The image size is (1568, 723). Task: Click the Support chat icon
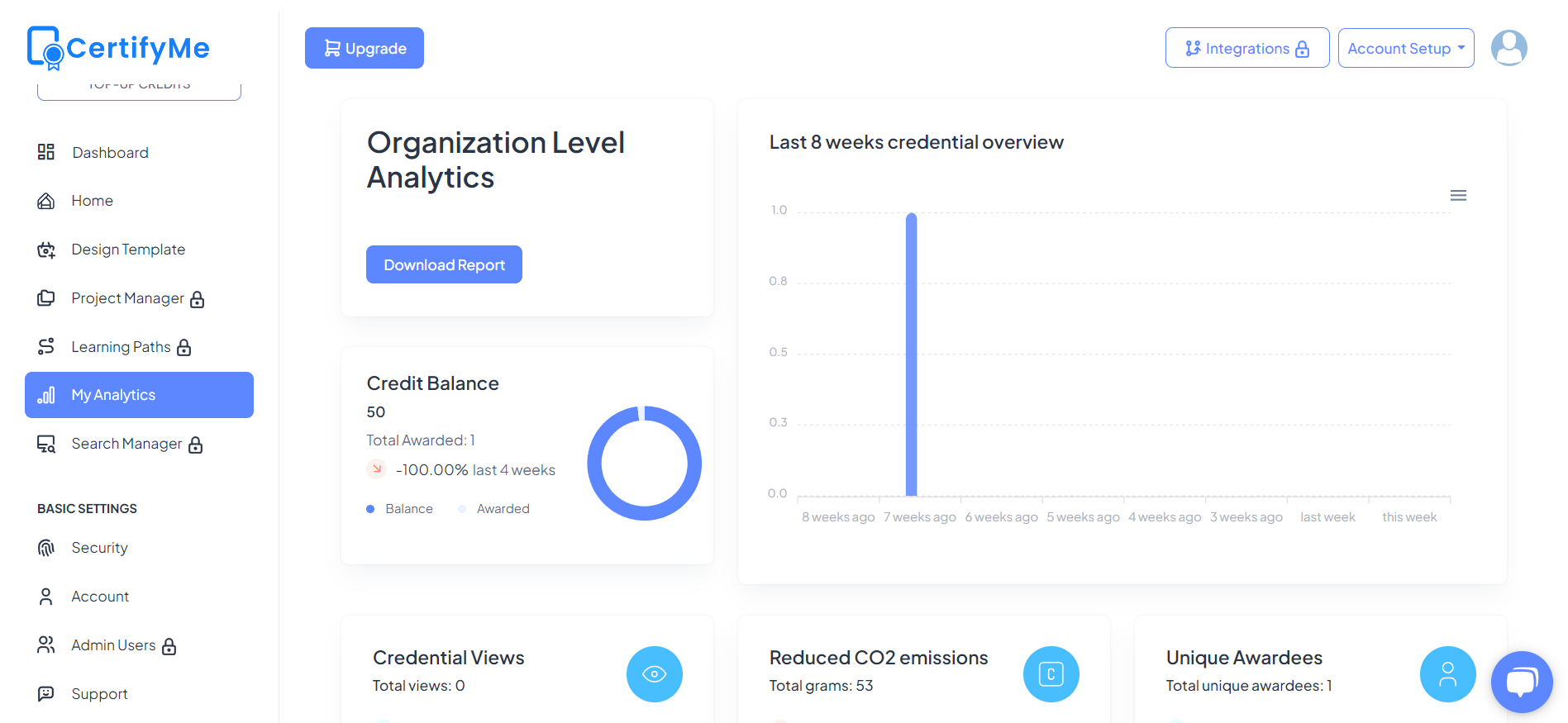46,694
